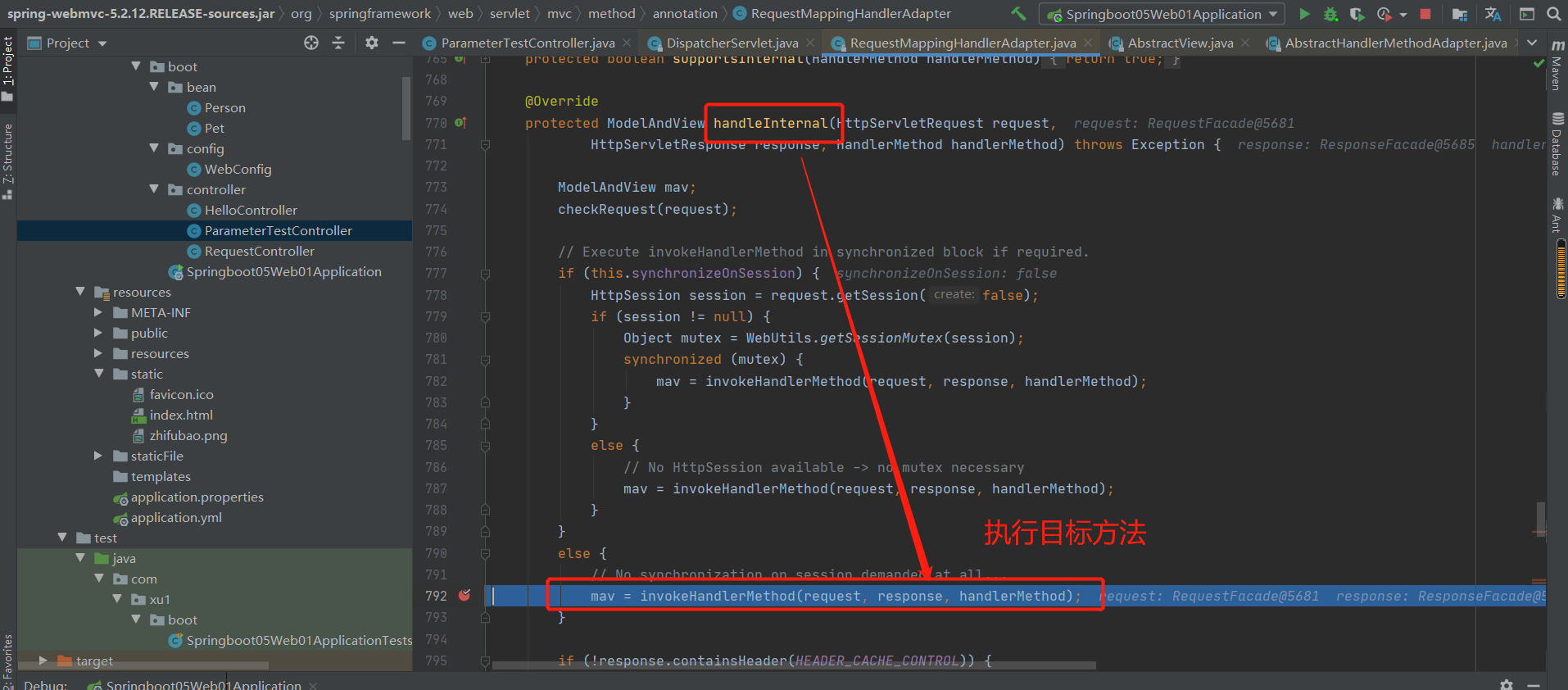Open Search Everywhere magnifier icon
The height and width of the screenshot is (690, 1568).
coord(1553,14)
